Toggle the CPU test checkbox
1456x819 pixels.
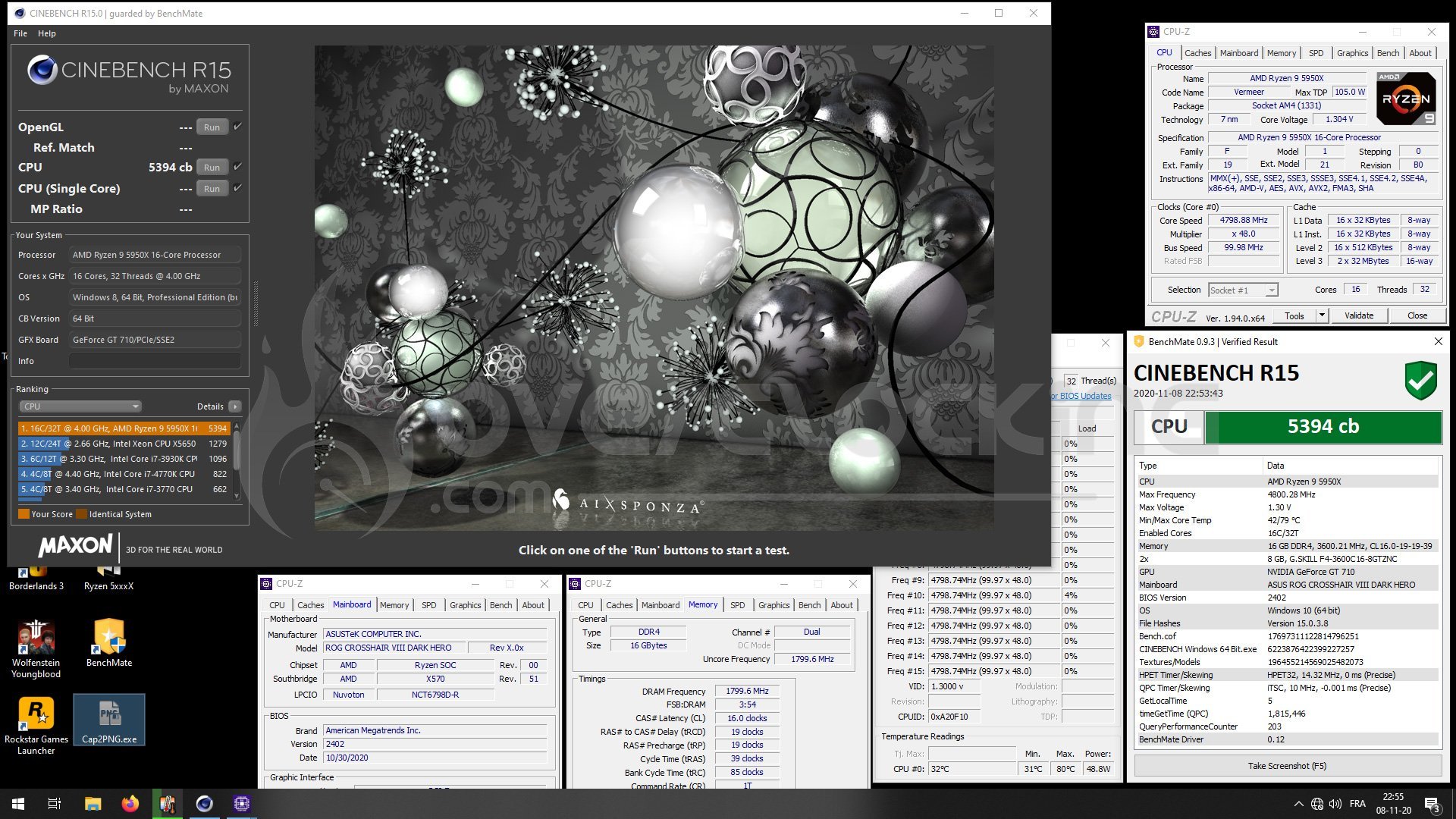237,167
